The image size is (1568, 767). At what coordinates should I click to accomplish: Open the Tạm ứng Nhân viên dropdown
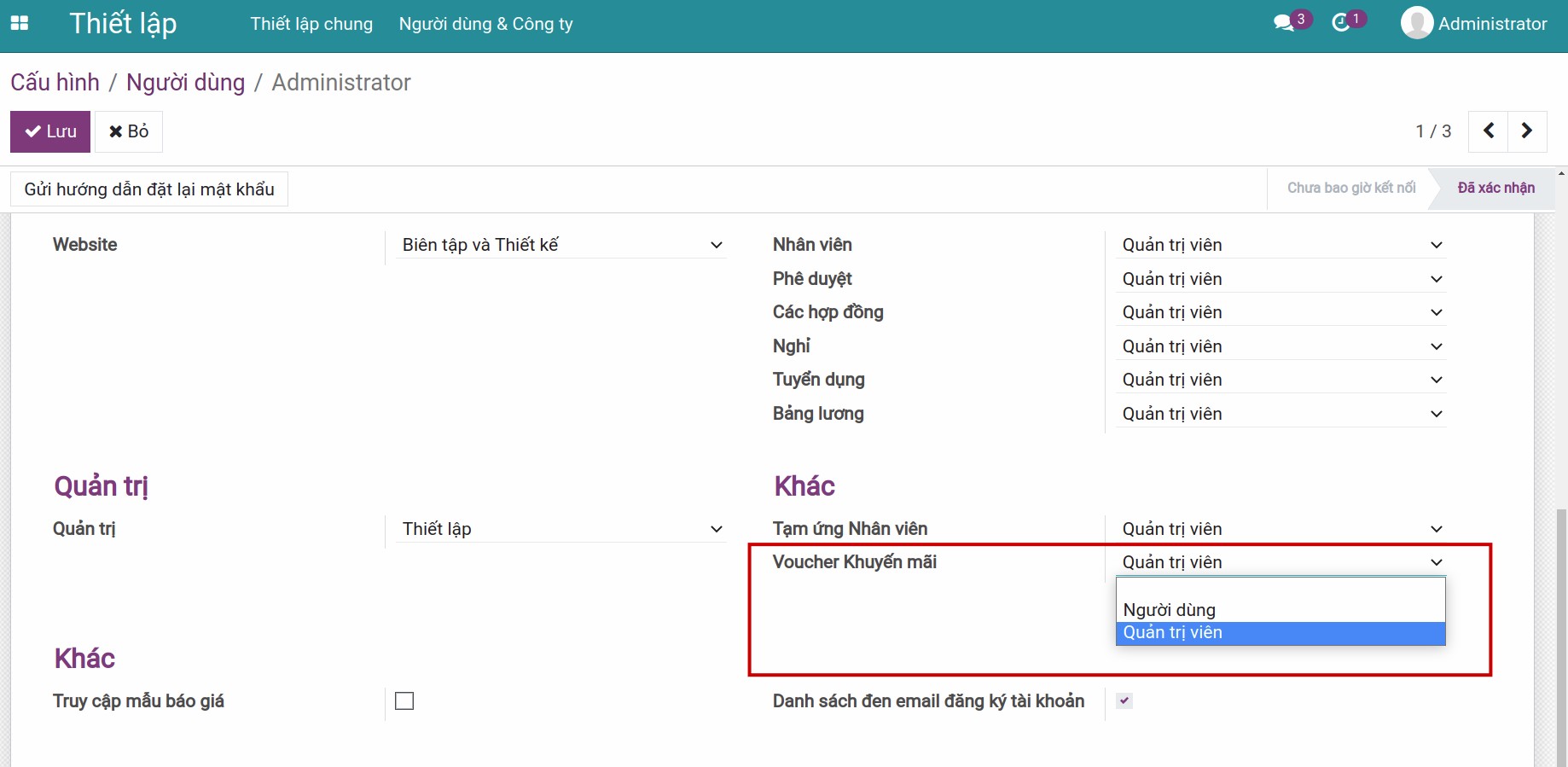[x=1281, y=529]
